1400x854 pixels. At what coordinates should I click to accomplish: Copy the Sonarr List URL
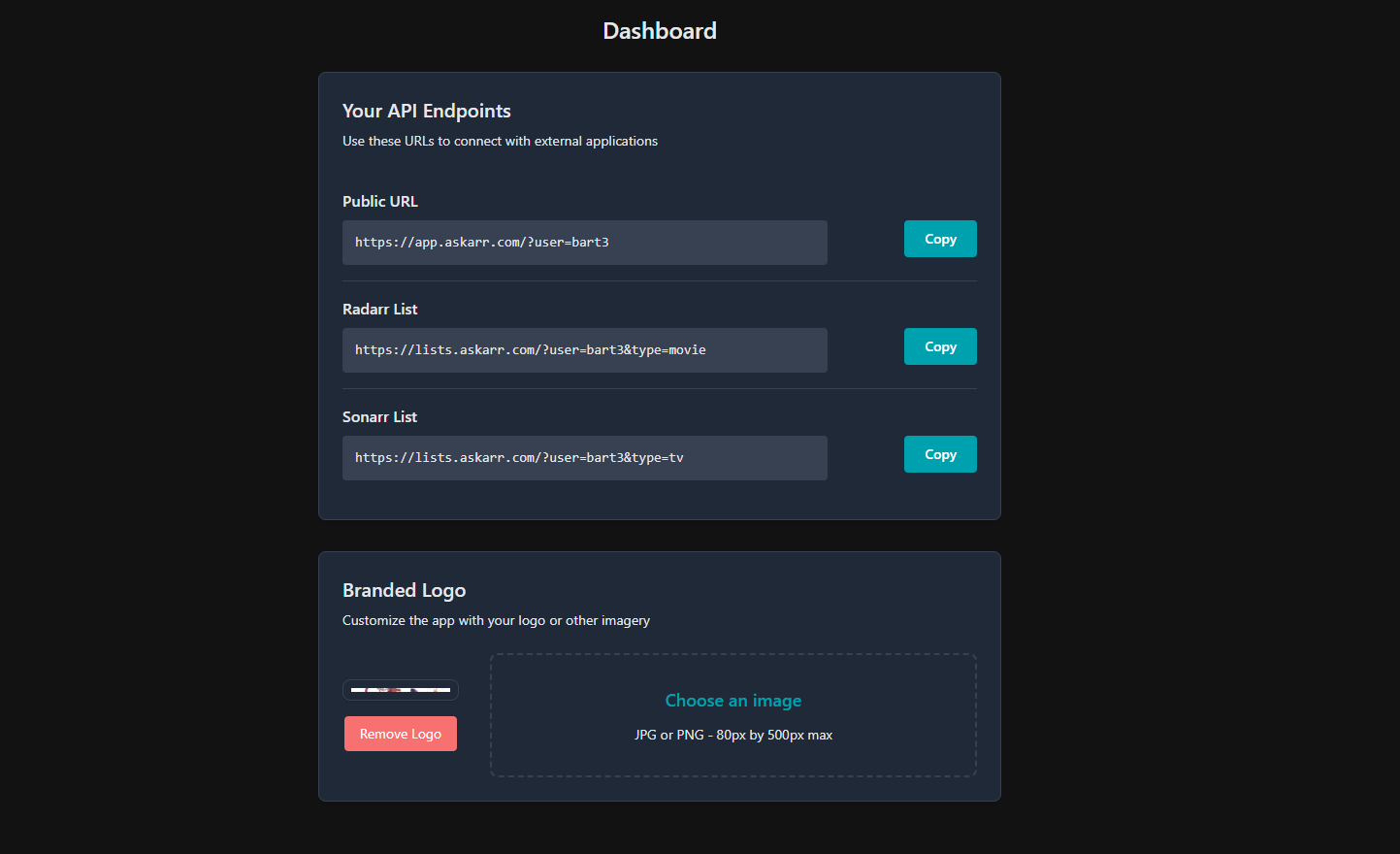[940, 454]
